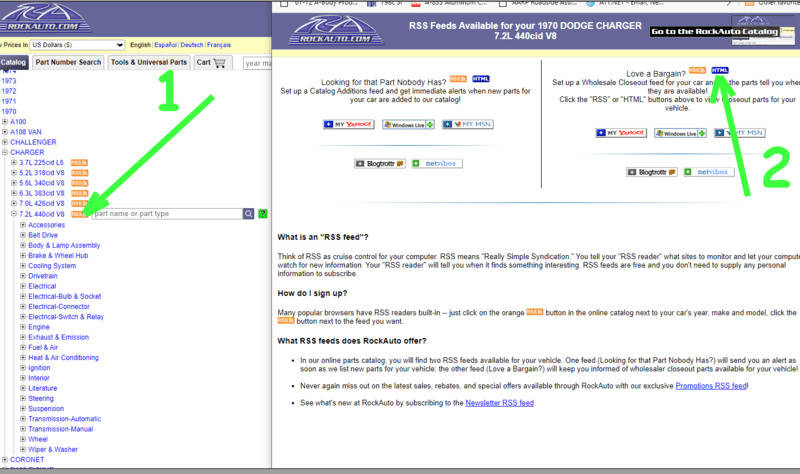Expand the CHALLENGER model node
Screen dimensions: 800x474
click(x=5, y=142)
